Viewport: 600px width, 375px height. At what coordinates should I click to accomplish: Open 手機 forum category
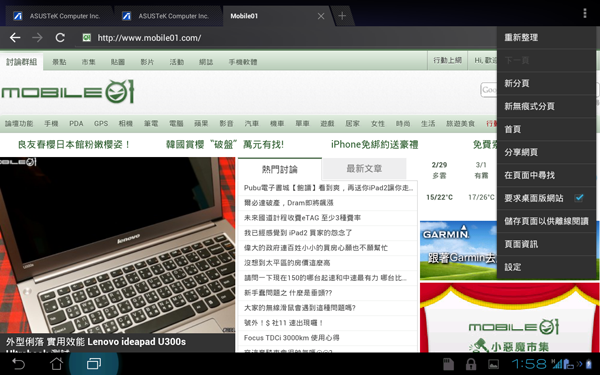(x=51, y=123)
